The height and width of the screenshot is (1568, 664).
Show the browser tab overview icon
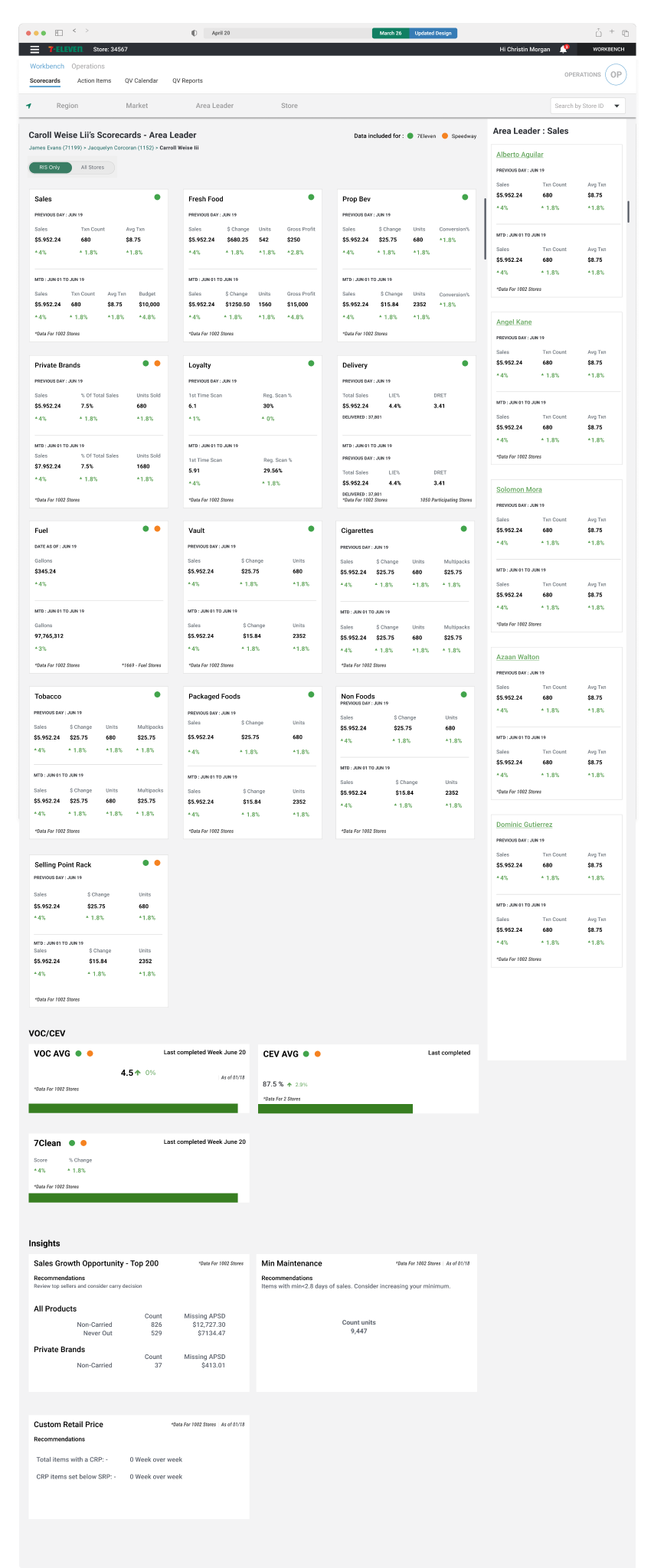625,33
